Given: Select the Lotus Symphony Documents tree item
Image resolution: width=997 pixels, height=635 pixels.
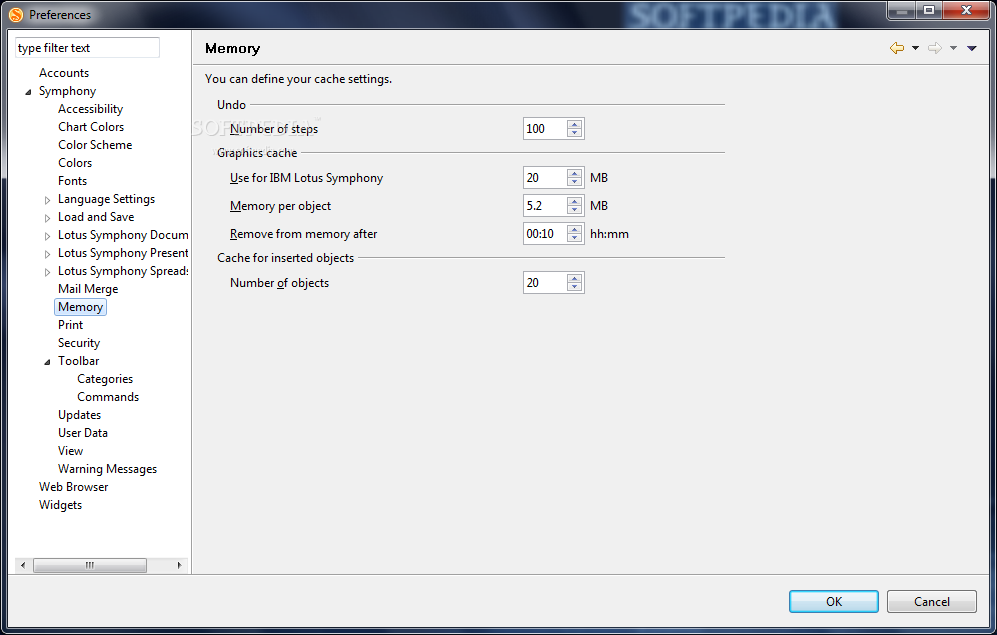Looking at the screenshot, I should coord(123,235).
